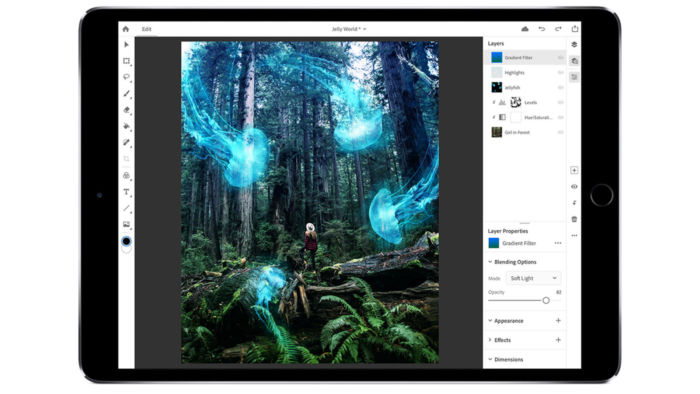Image resolution: width=700 pixels, height=394 pixels.
Task: Toggle visibility of jellyfish layer
Action: pyautogui.click(x=560, y=87)
